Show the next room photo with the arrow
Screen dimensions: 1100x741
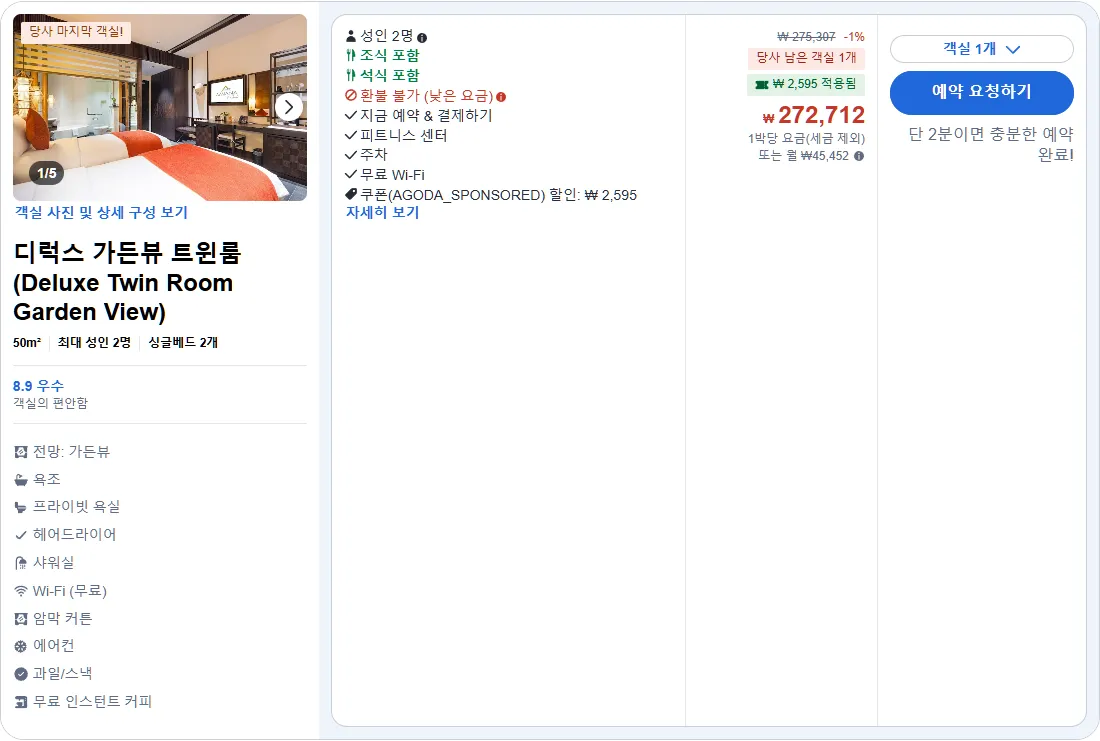pyautogui.click(x=288, y=107)
